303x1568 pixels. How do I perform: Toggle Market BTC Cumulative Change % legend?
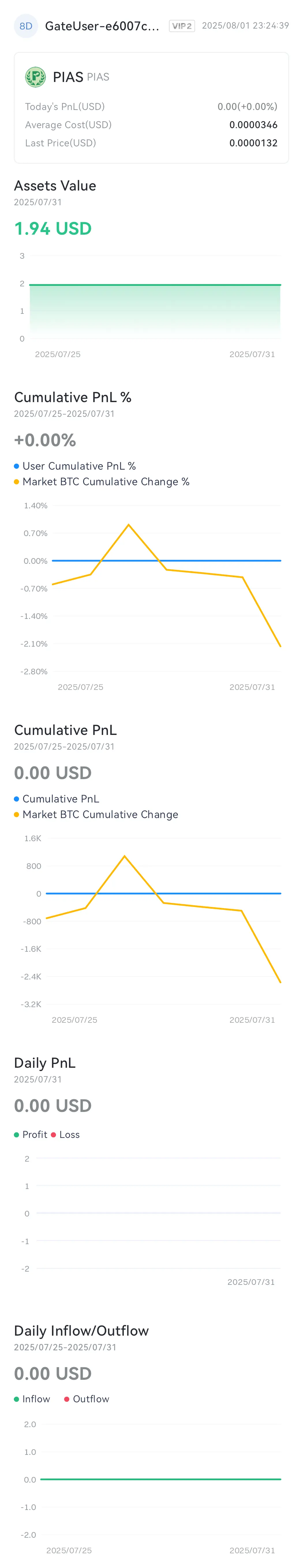tap(102, 481)
